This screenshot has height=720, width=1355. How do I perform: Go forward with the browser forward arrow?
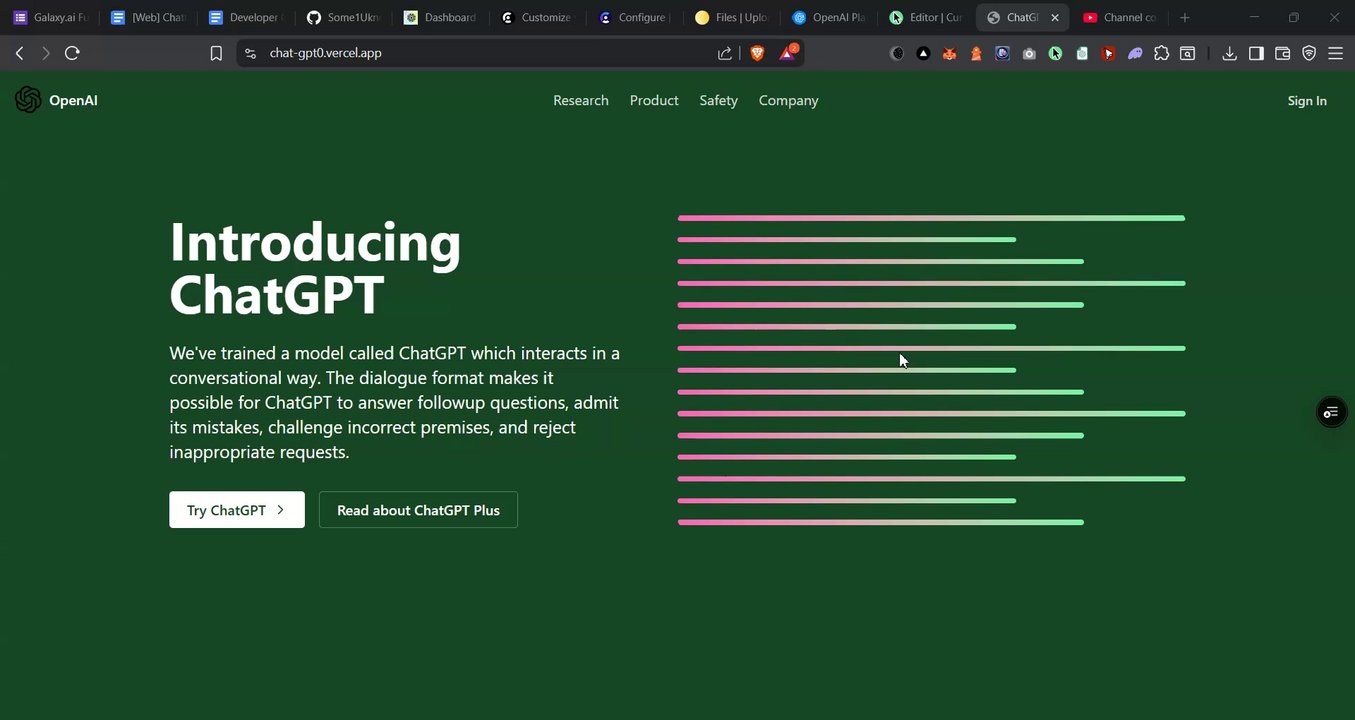click(x=45, y=53)
